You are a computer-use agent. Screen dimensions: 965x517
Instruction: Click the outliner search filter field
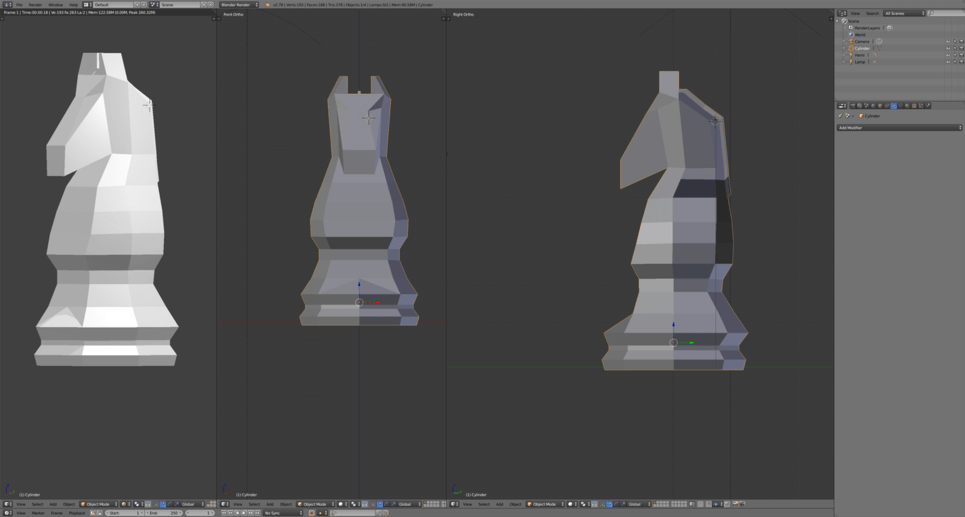click(946, 13)
